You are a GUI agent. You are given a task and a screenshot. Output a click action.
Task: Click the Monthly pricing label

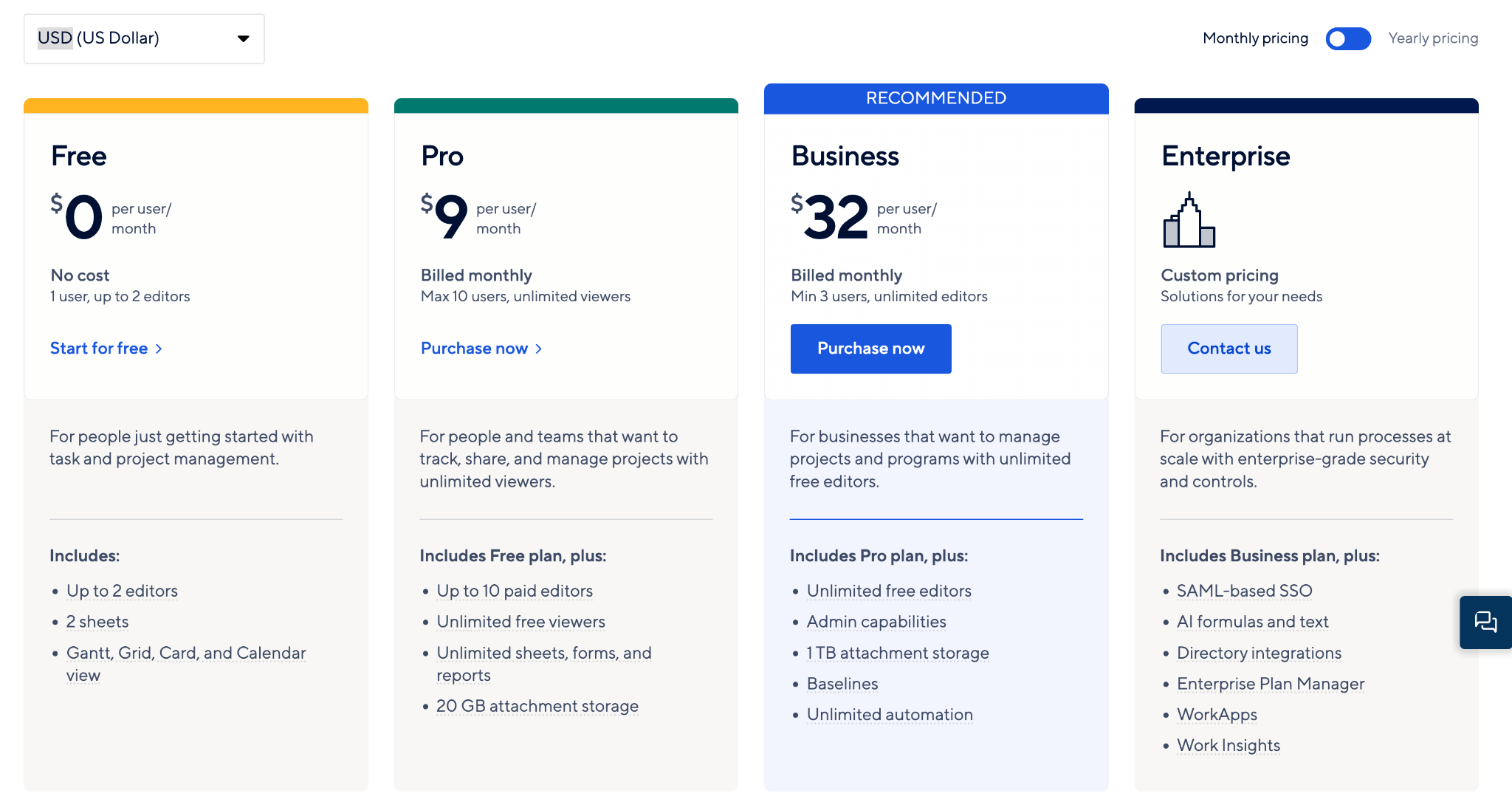point(1254,38)
